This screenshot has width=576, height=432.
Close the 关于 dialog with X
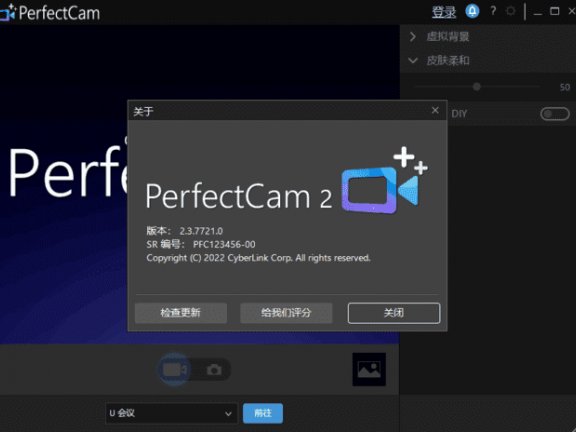pos(435,110)
